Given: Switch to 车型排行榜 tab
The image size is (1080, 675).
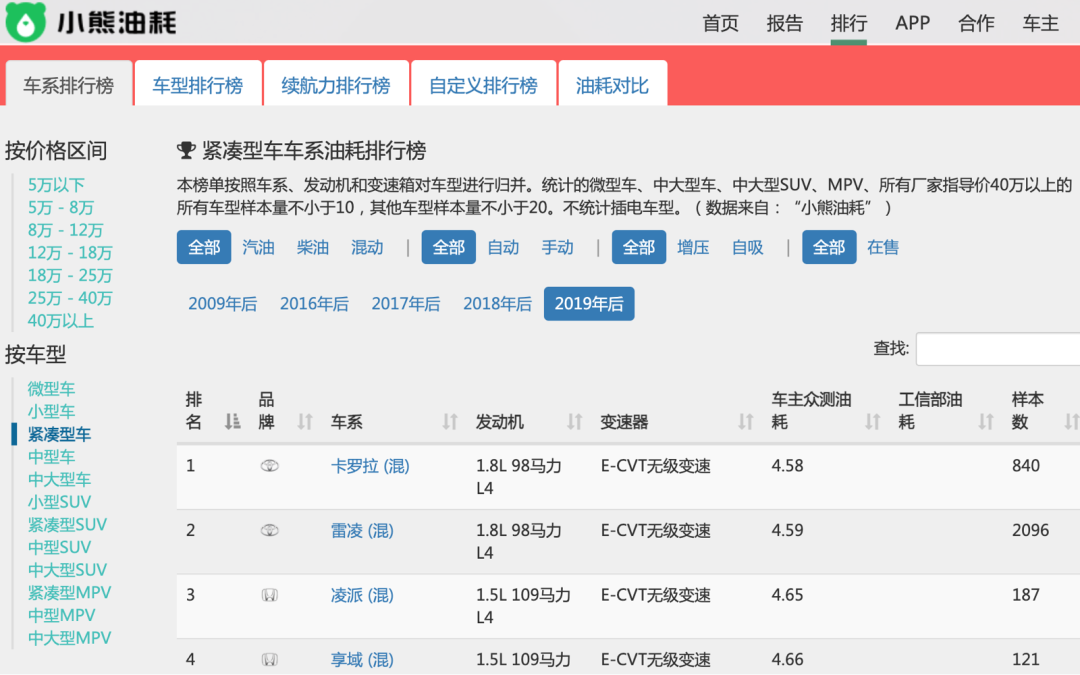Looking at the screenshot, I should (198, 85).
